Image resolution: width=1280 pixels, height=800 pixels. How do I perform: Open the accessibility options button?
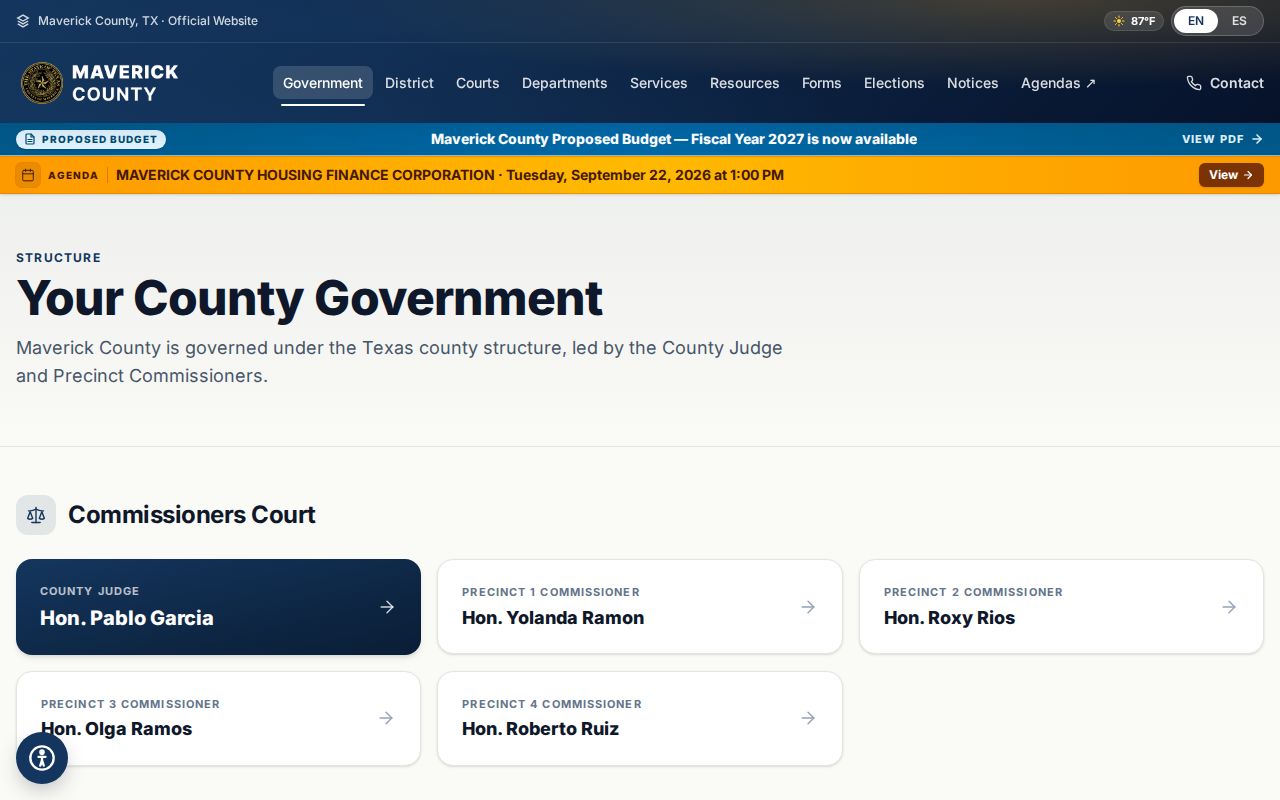[x=42, y=757]
